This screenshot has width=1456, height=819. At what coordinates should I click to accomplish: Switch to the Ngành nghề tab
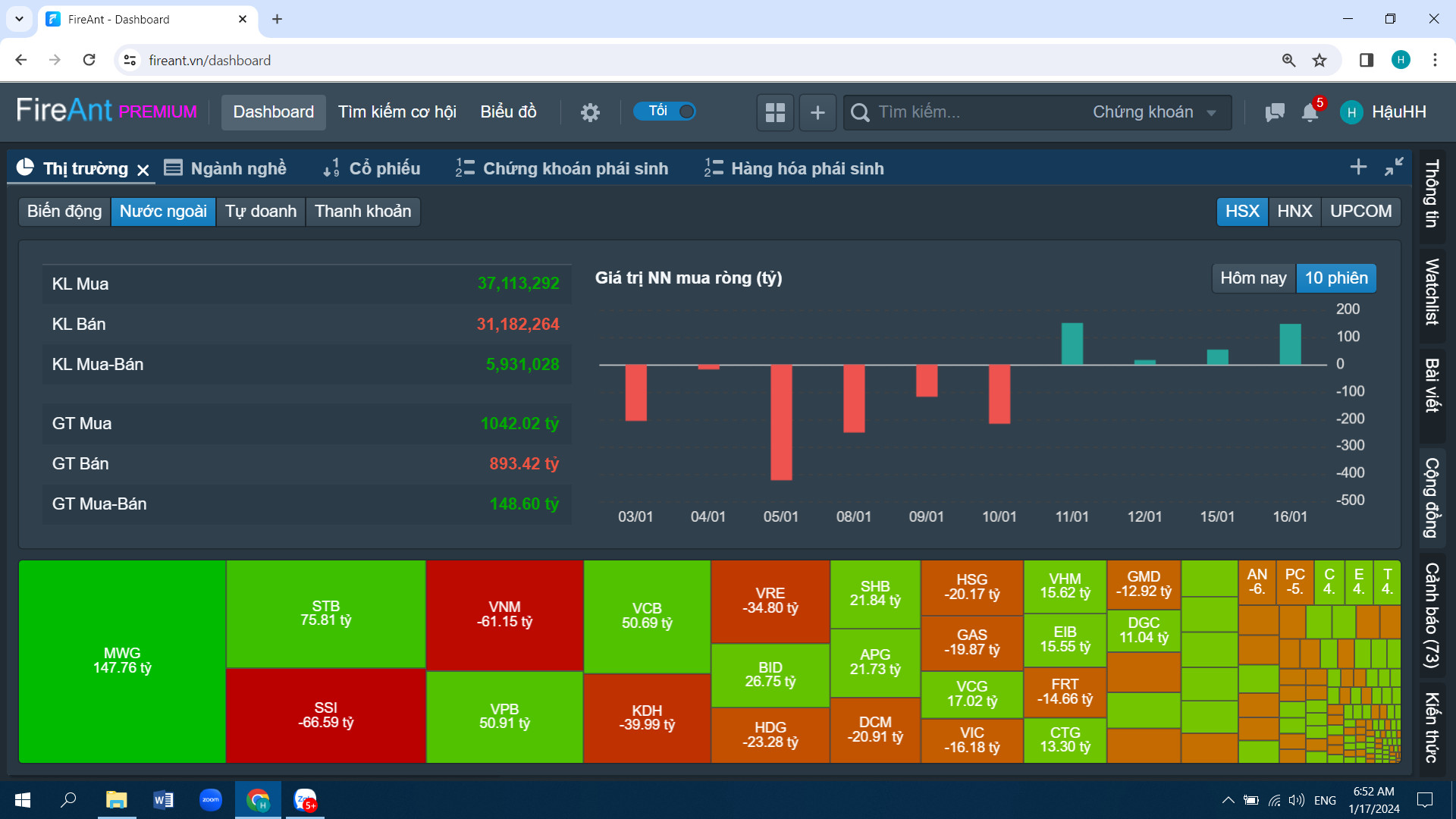click(226, 168)
